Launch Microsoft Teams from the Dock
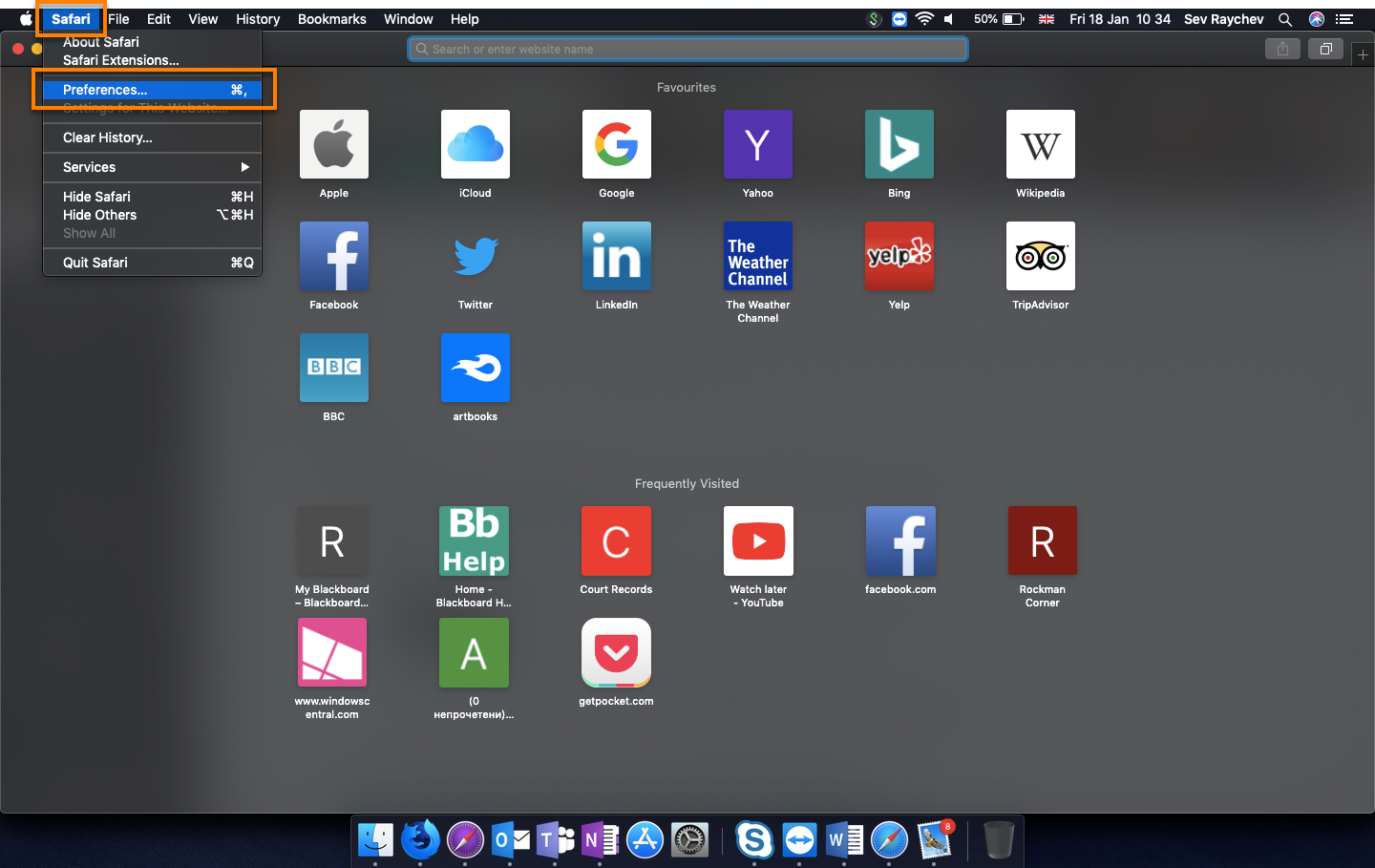Image resolution: width=1375 pixels, height=868 pixels. [555, 840]
